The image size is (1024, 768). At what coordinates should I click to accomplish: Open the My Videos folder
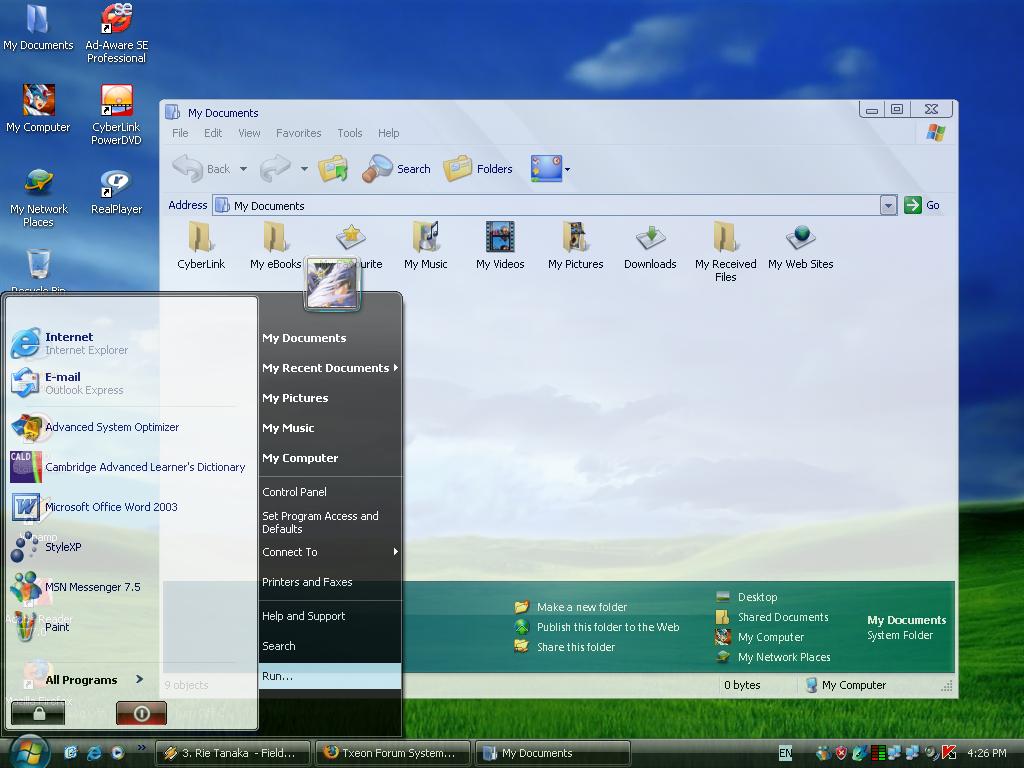point(500,246)
